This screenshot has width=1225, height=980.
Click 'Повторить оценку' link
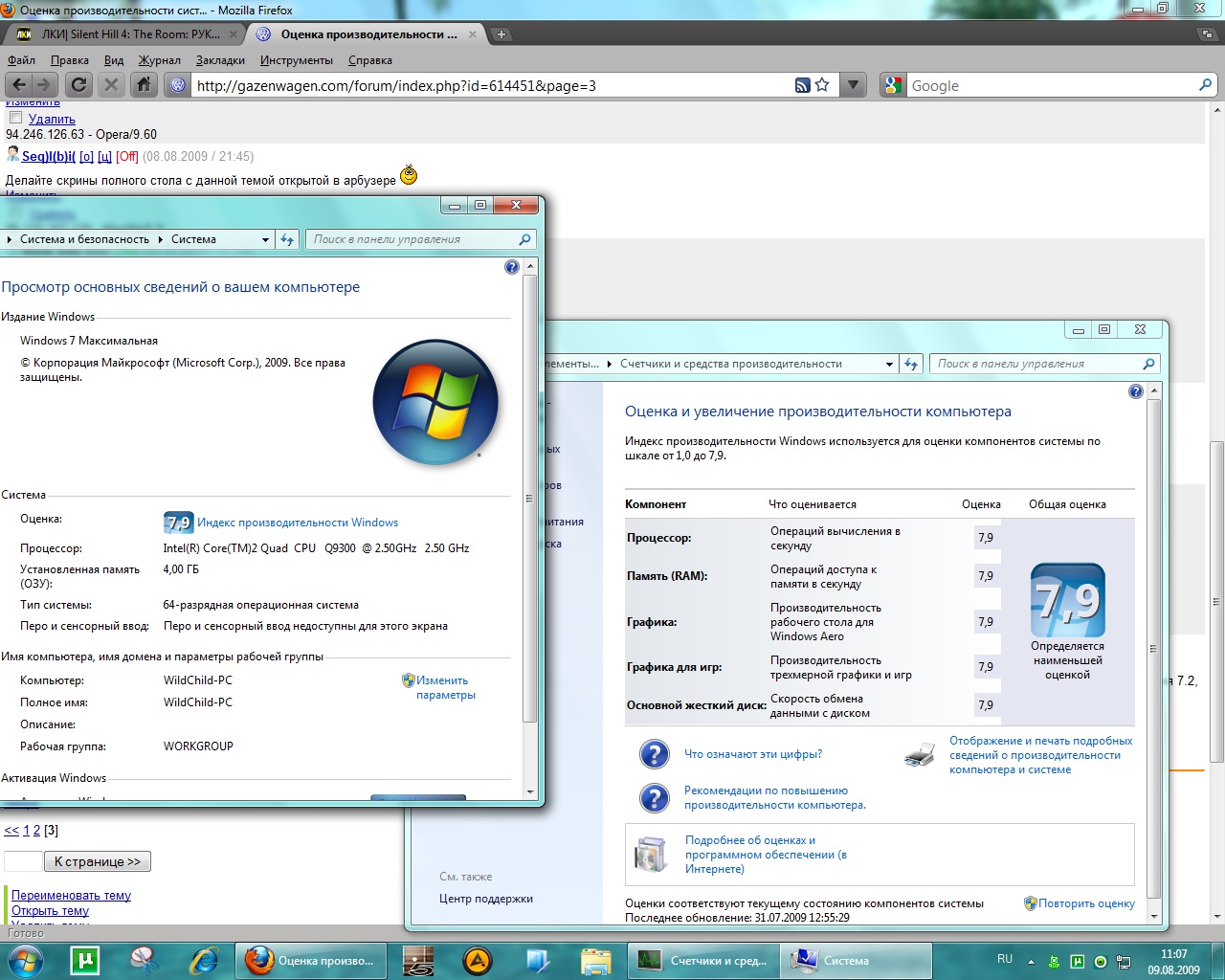pos(1086,903)
